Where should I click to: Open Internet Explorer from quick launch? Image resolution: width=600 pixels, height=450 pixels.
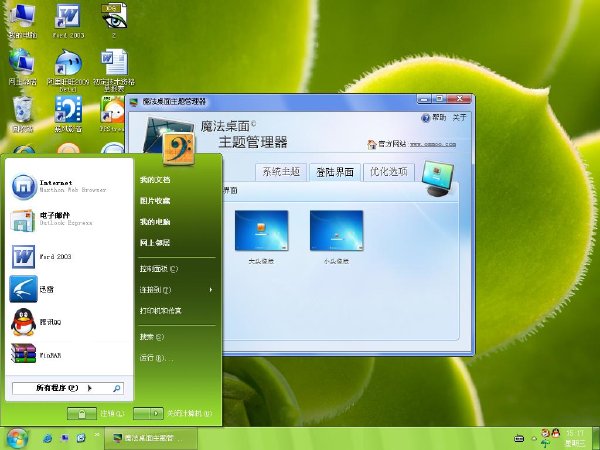47,438
